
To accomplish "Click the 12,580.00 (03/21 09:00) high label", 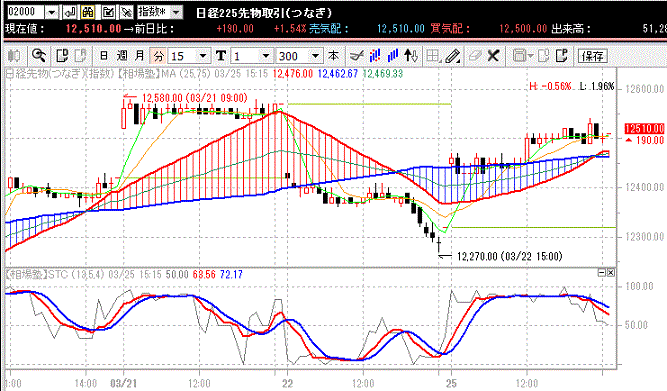I will (194, 98).
